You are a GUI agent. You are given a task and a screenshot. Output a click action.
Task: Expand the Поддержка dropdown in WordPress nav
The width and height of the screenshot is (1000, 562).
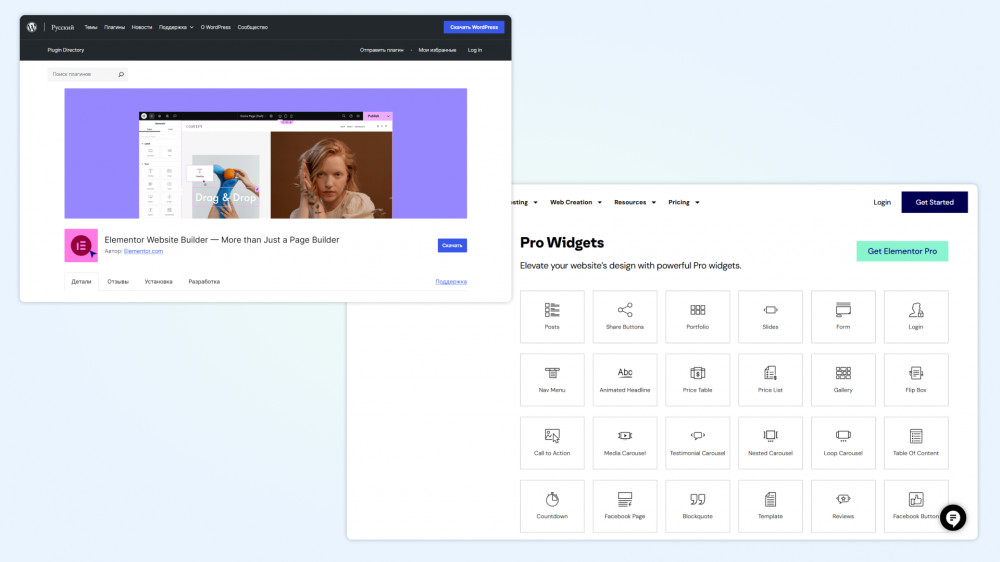(x=176, y=27)
